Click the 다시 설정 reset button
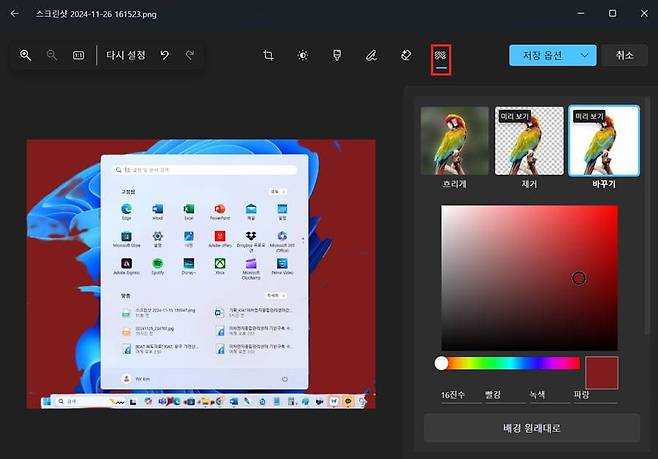 click(x=125, y=56)
